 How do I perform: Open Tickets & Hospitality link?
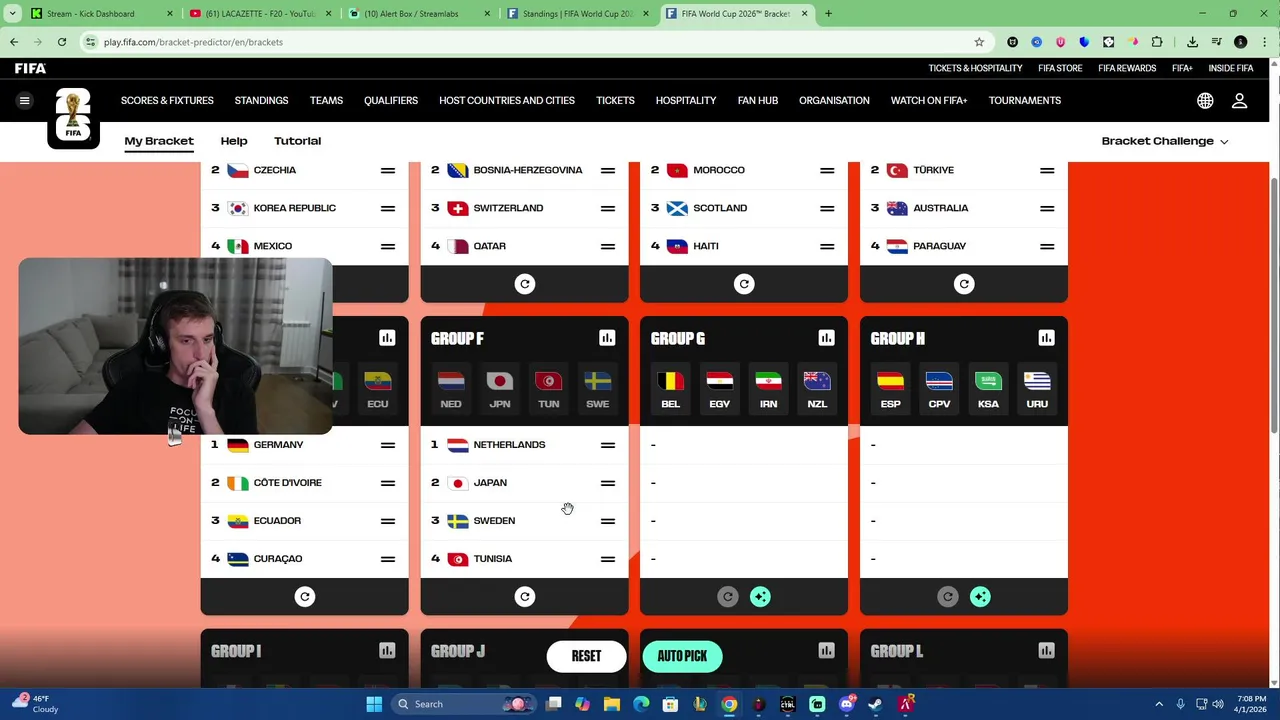(x=975, y=68)
